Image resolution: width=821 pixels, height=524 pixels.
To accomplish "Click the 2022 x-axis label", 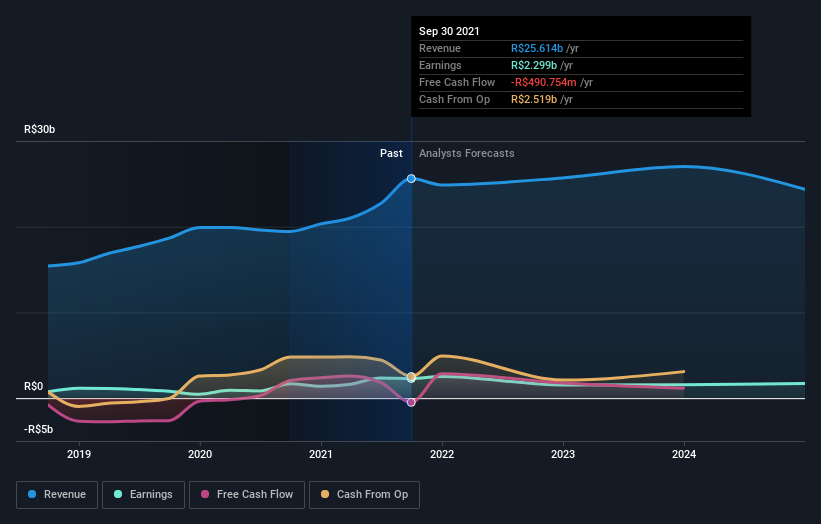I will click(x=442, y=454).
